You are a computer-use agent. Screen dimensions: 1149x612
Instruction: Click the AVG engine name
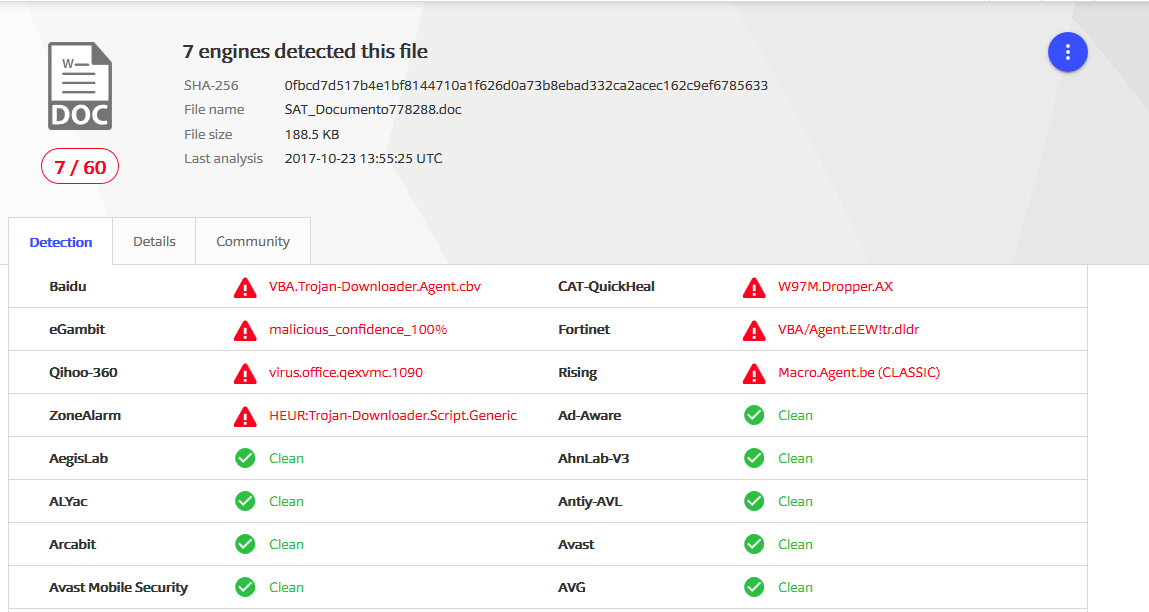pyautogui.click(x=572, y=587)
